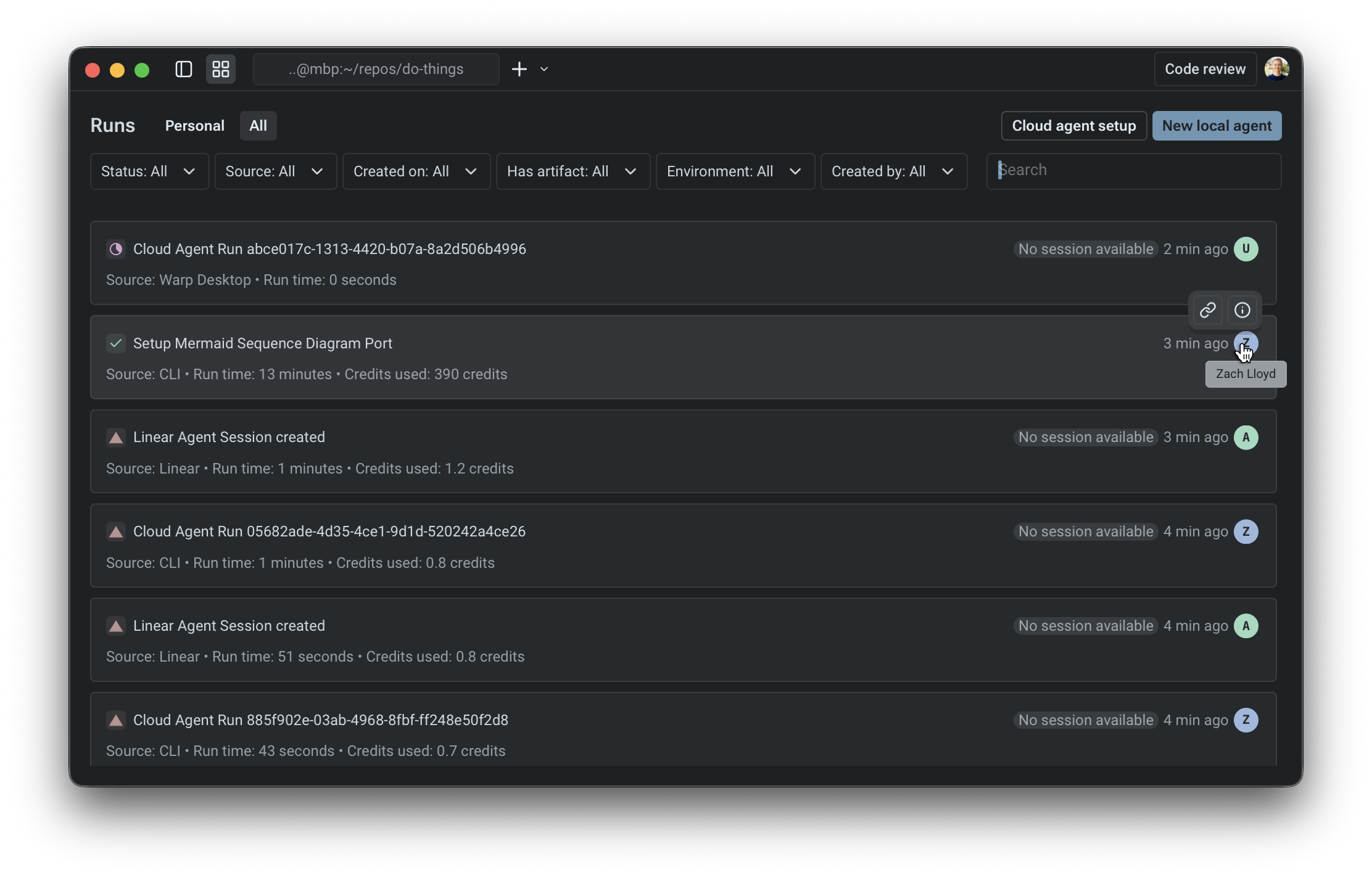Click the grid view icon in title bar
The image size is (1372, 878).
221,69
